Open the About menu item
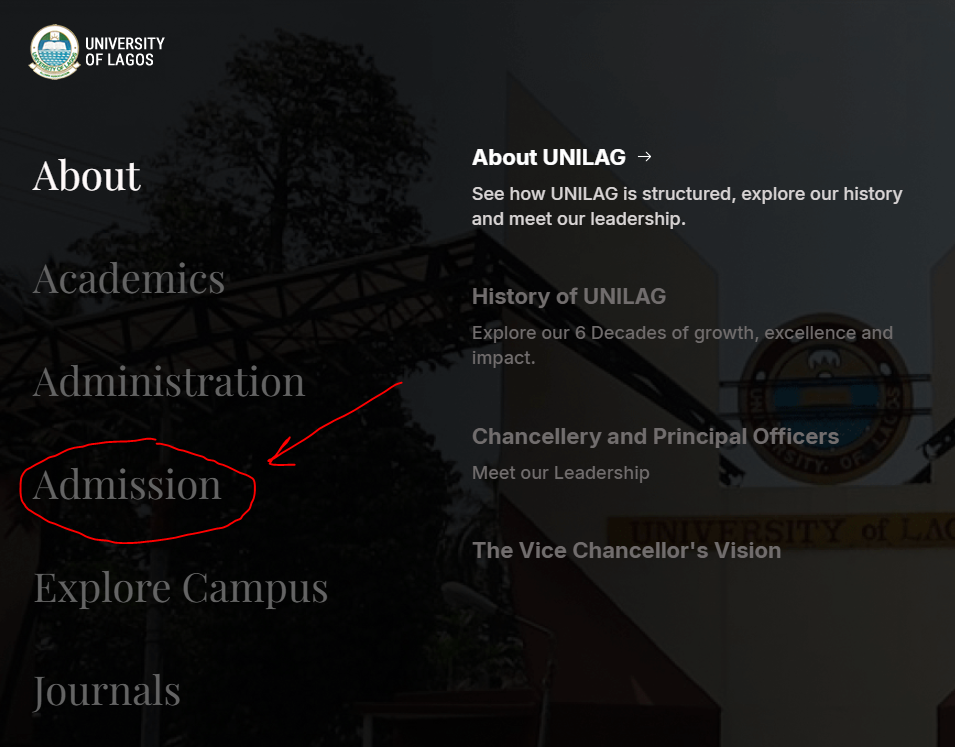 (86, 175)
